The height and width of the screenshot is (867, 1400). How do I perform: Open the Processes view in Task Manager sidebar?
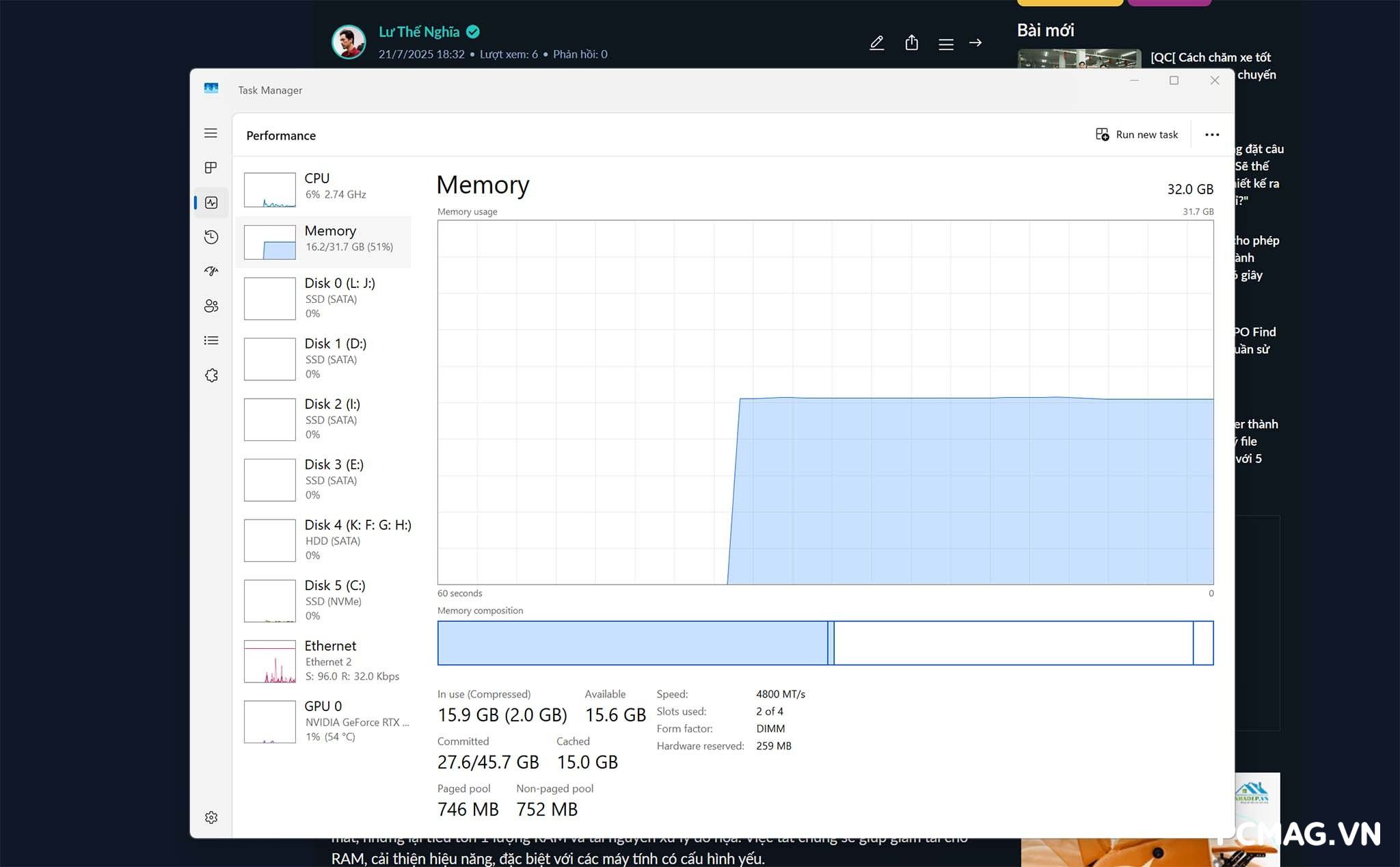[211, 168]
